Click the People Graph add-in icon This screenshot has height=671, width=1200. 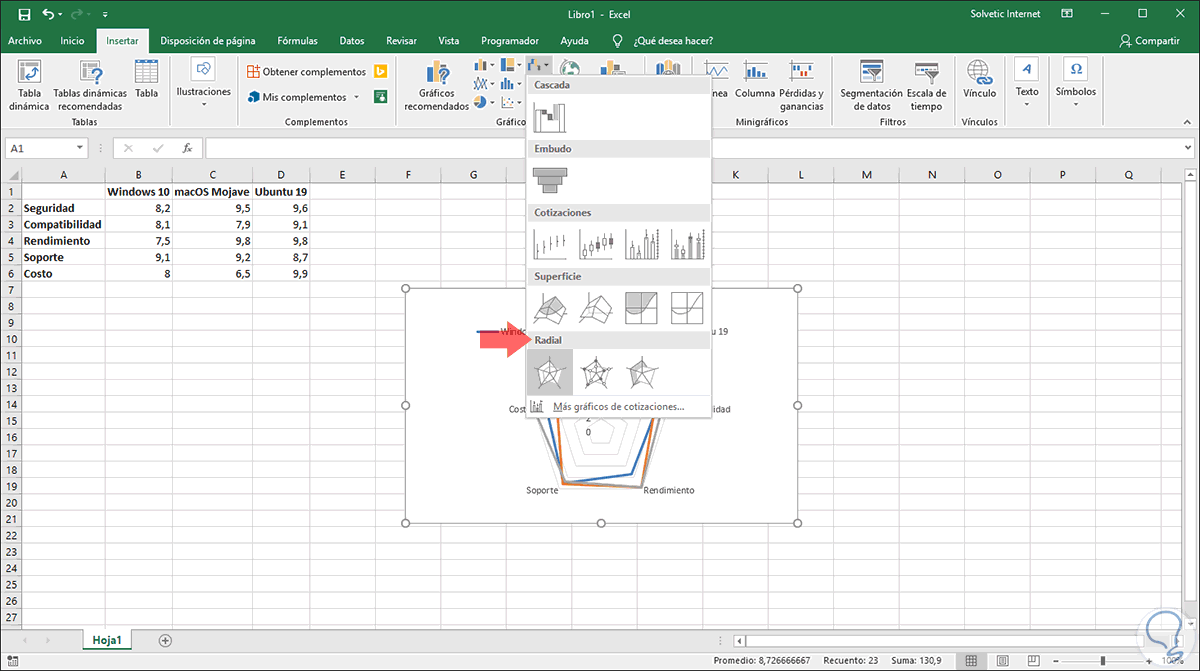tap(380, 97)
